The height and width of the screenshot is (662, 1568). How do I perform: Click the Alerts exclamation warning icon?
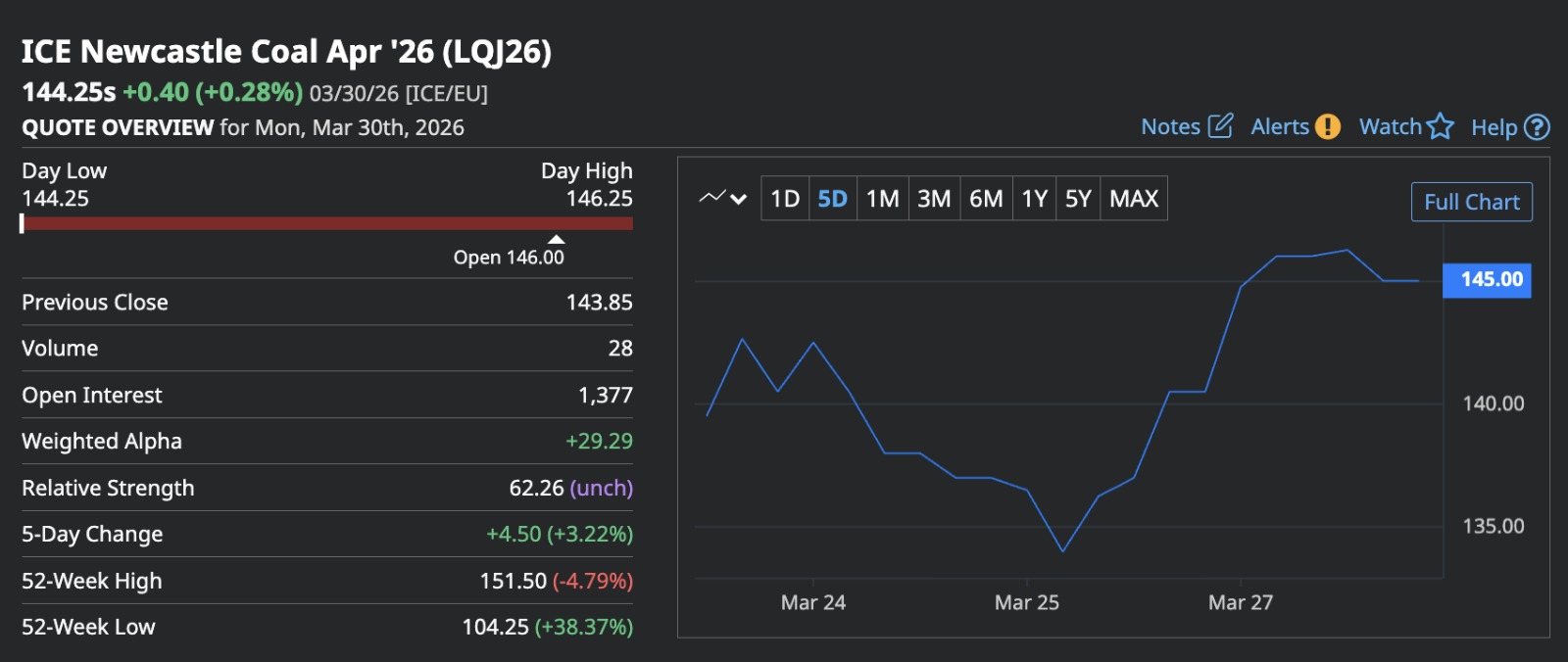[x=1328, y=126]
